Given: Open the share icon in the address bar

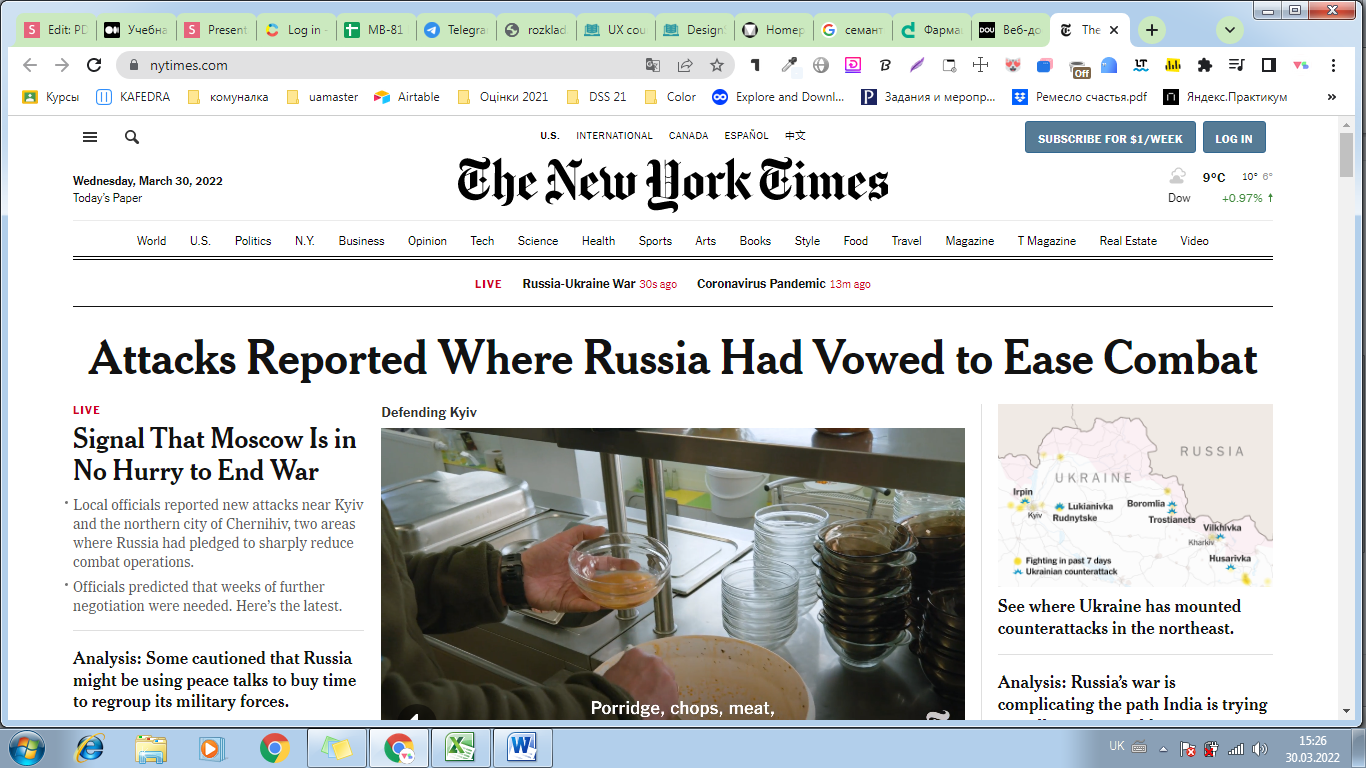Looking at the screenshot, I should 685,65.
